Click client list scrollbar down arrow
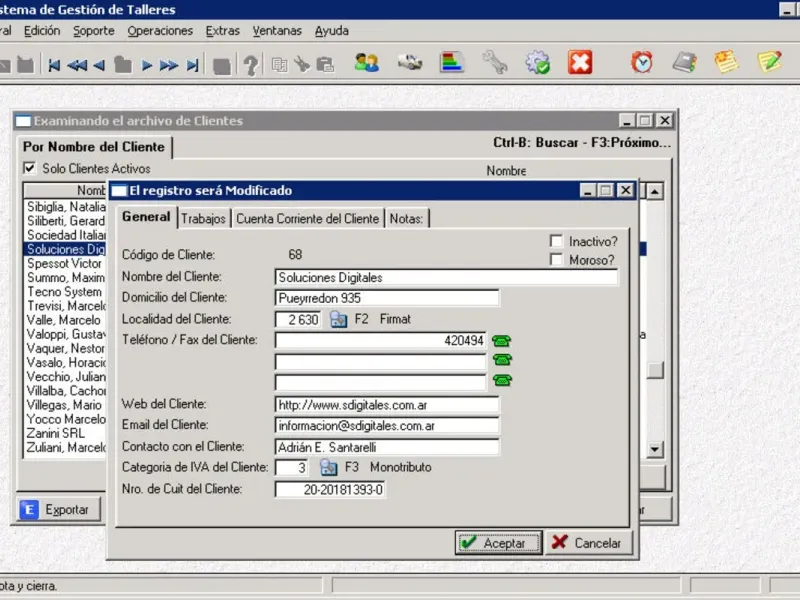The height and width of the screenshot is (600, 800). [x=655, y=449]
